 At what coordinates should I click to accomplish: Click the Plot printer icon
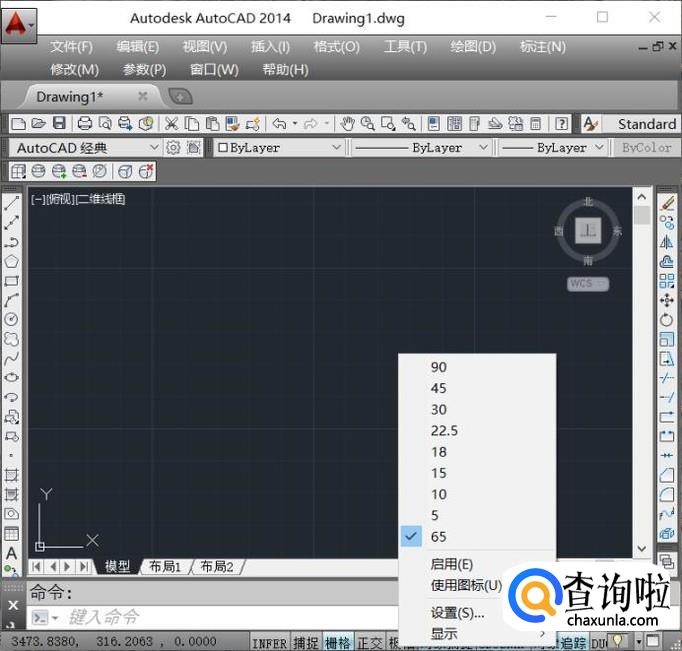pos(84,124)
